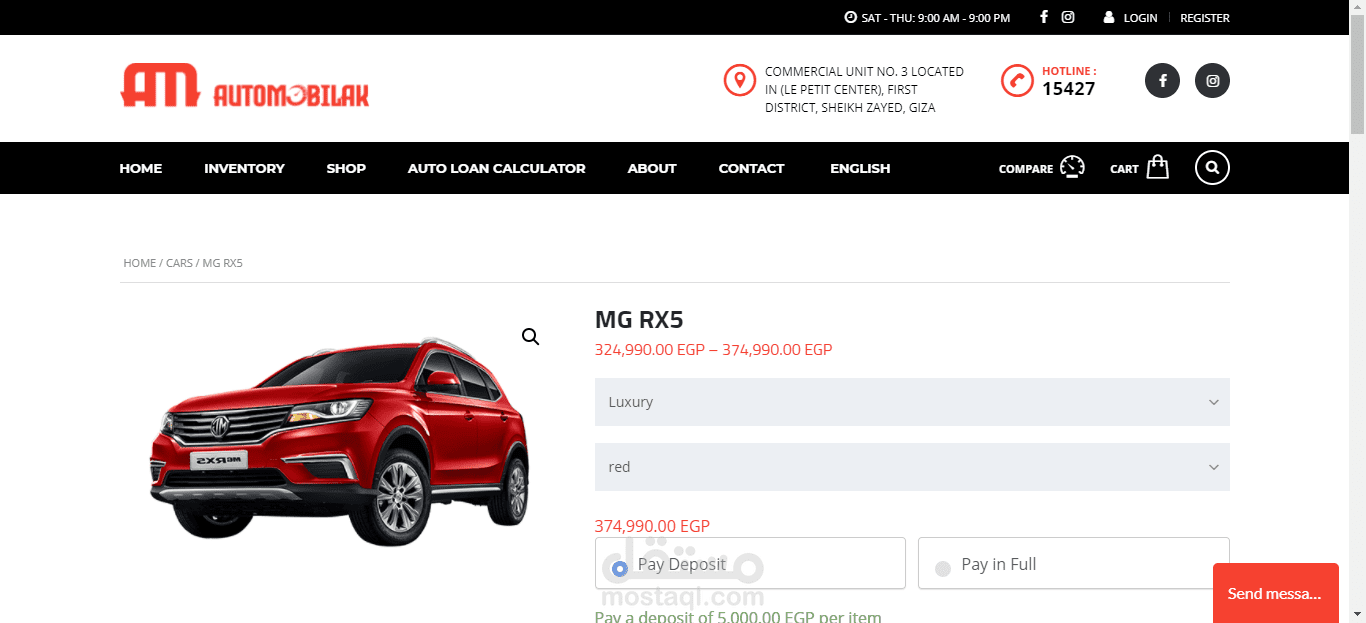Select the Pay Deposit radio option
This screenshot has height=623, width=1366.
tap(619, 568)
